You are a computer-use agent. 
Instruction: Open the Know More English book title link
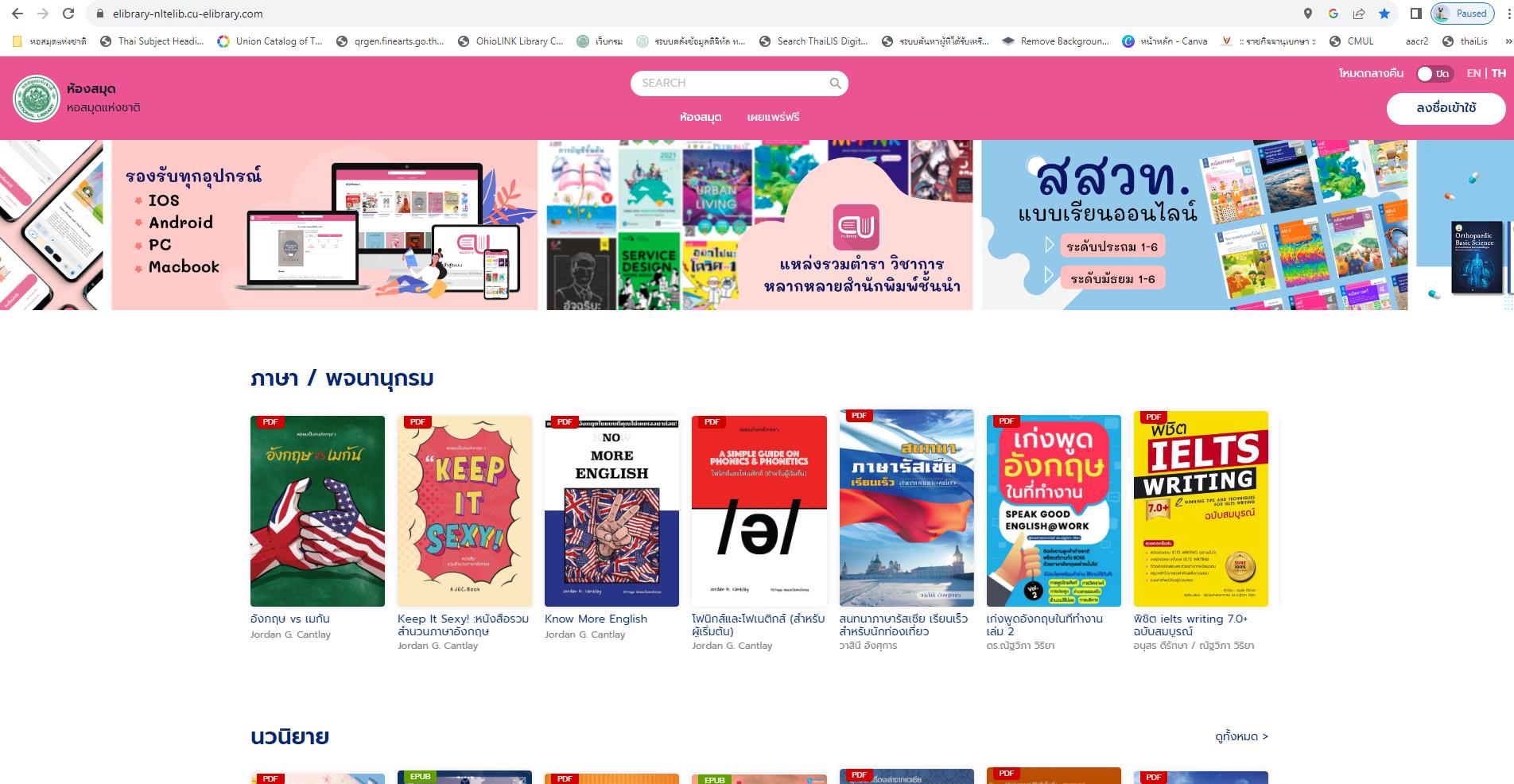(596, 619)
